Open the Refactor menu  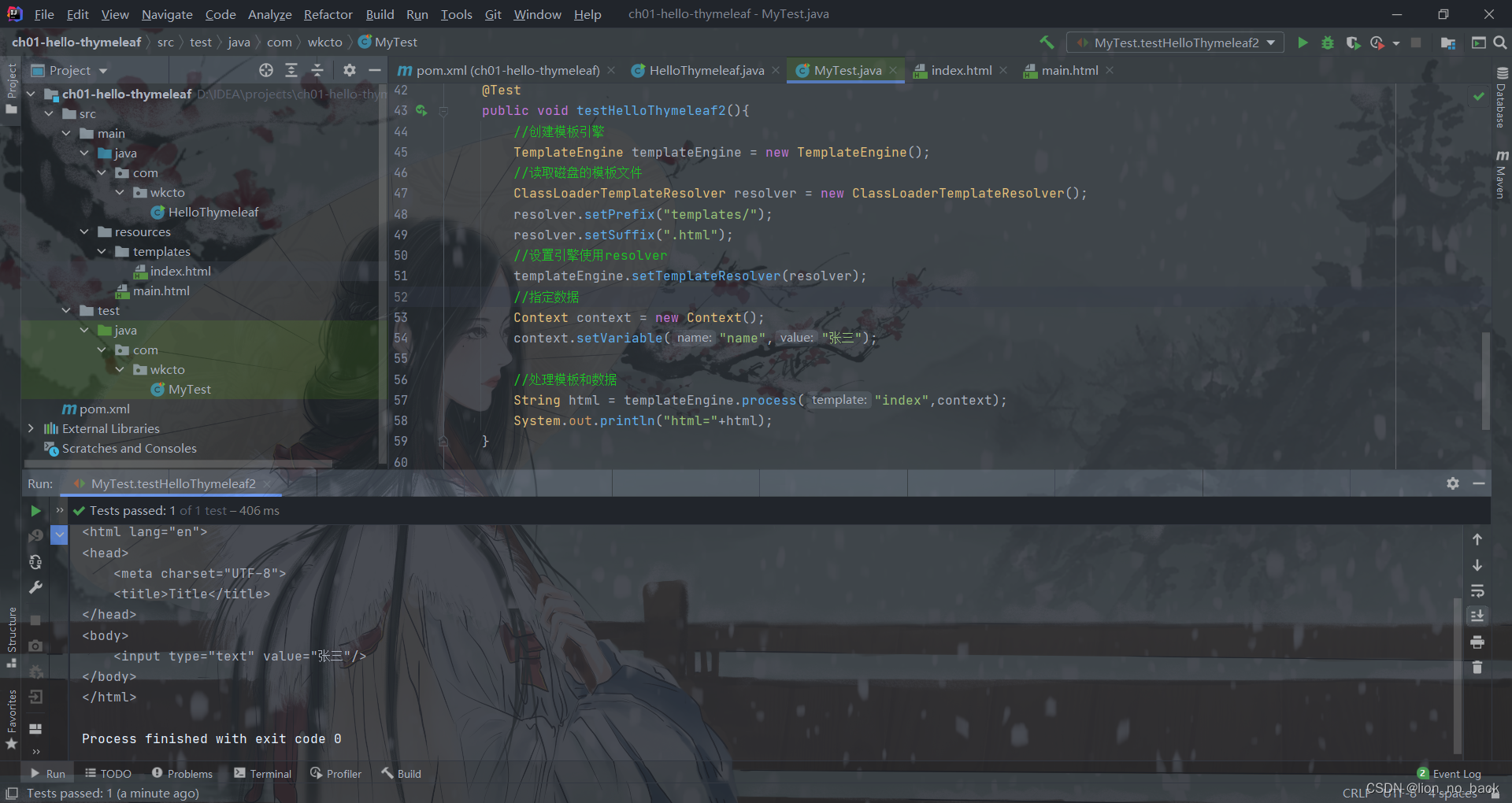(328, 14)
